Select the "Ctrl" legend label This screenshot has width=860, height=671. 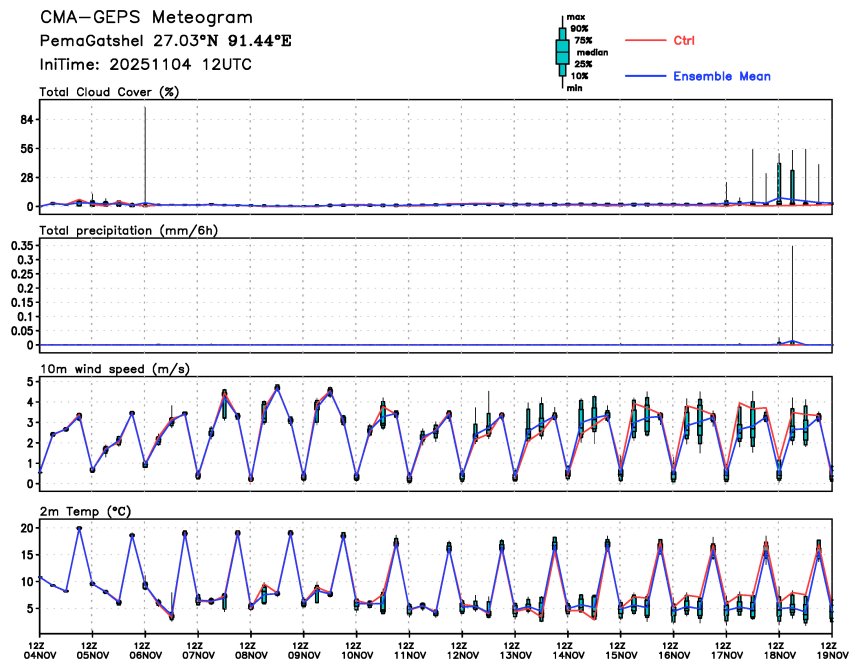click(684, 41)
